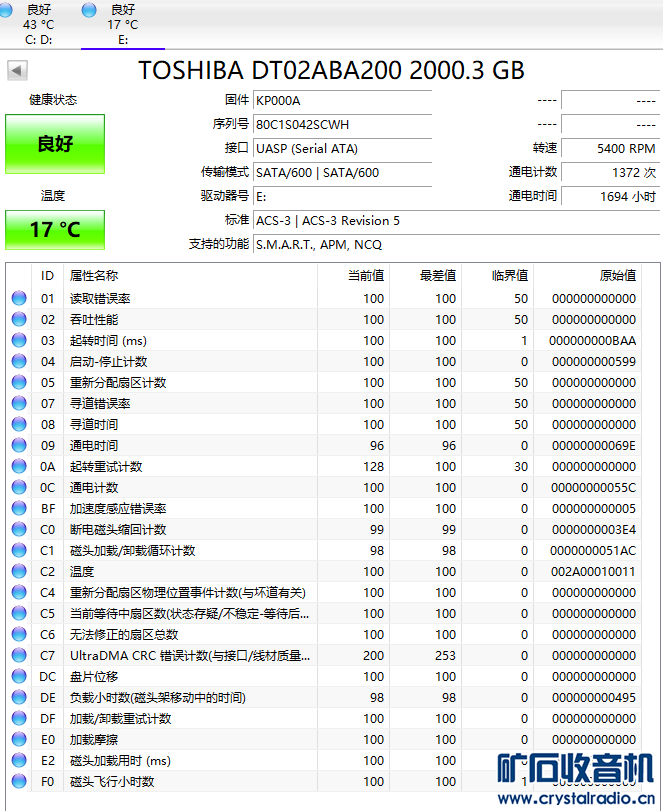The width and height of the screenshot is (663, 811).
Task: Click status orb for 08 寻道时间
Action: click(19, 425)
